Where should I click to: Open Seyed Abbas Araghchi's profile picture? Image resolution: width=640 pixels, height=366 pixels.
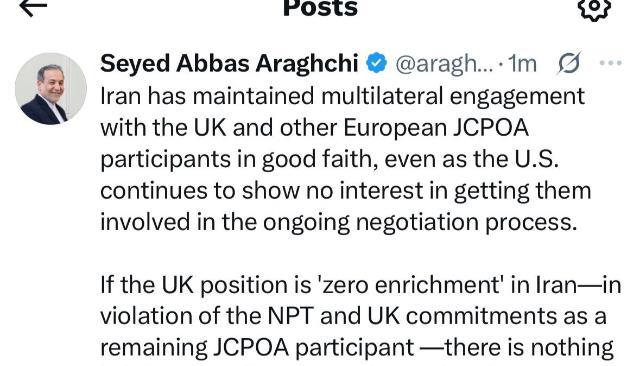tap(51, 89)
